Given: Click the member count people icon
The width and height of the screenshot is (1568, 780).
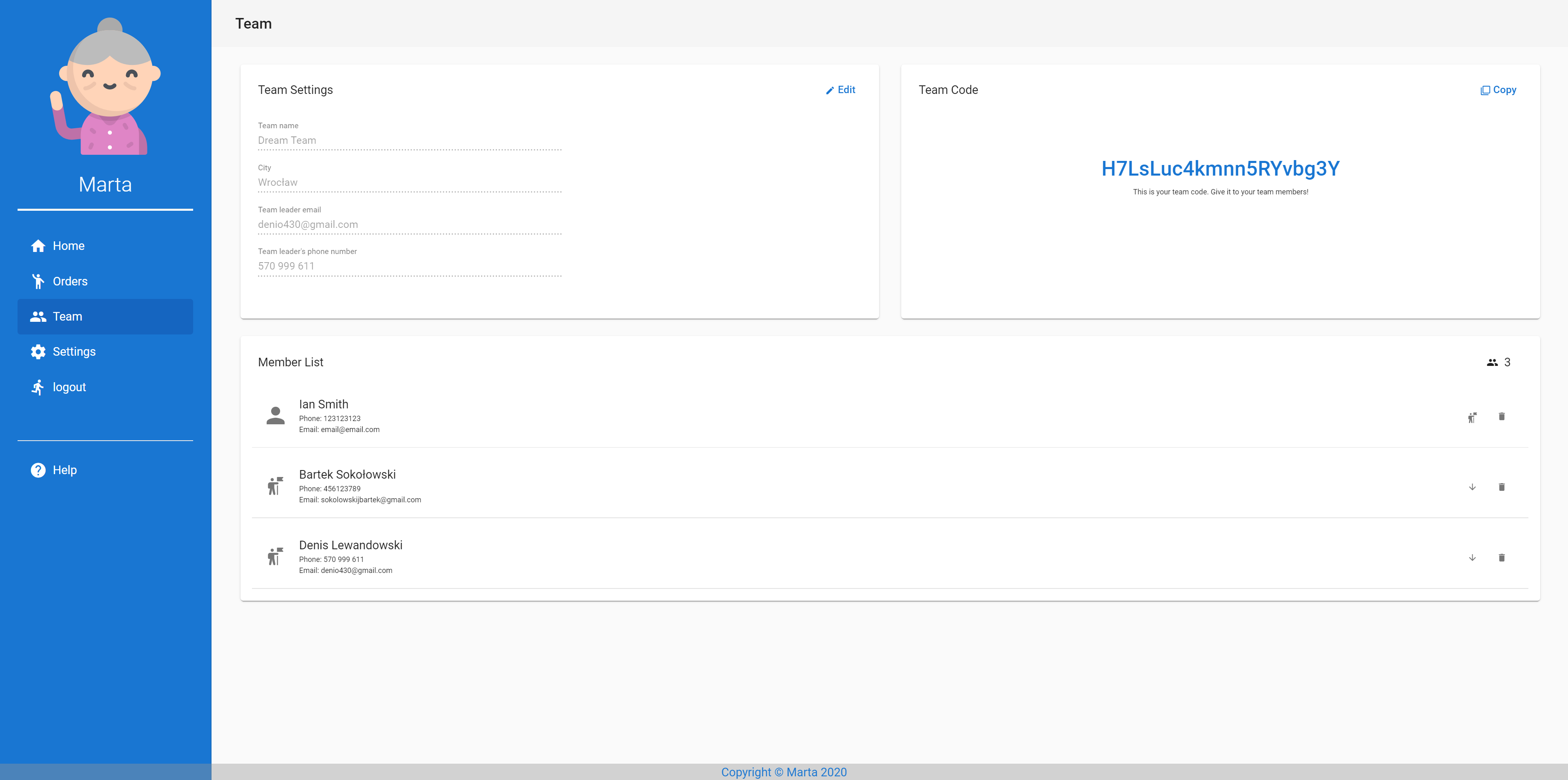Looking at the screenshot, I should (1492, 362).
